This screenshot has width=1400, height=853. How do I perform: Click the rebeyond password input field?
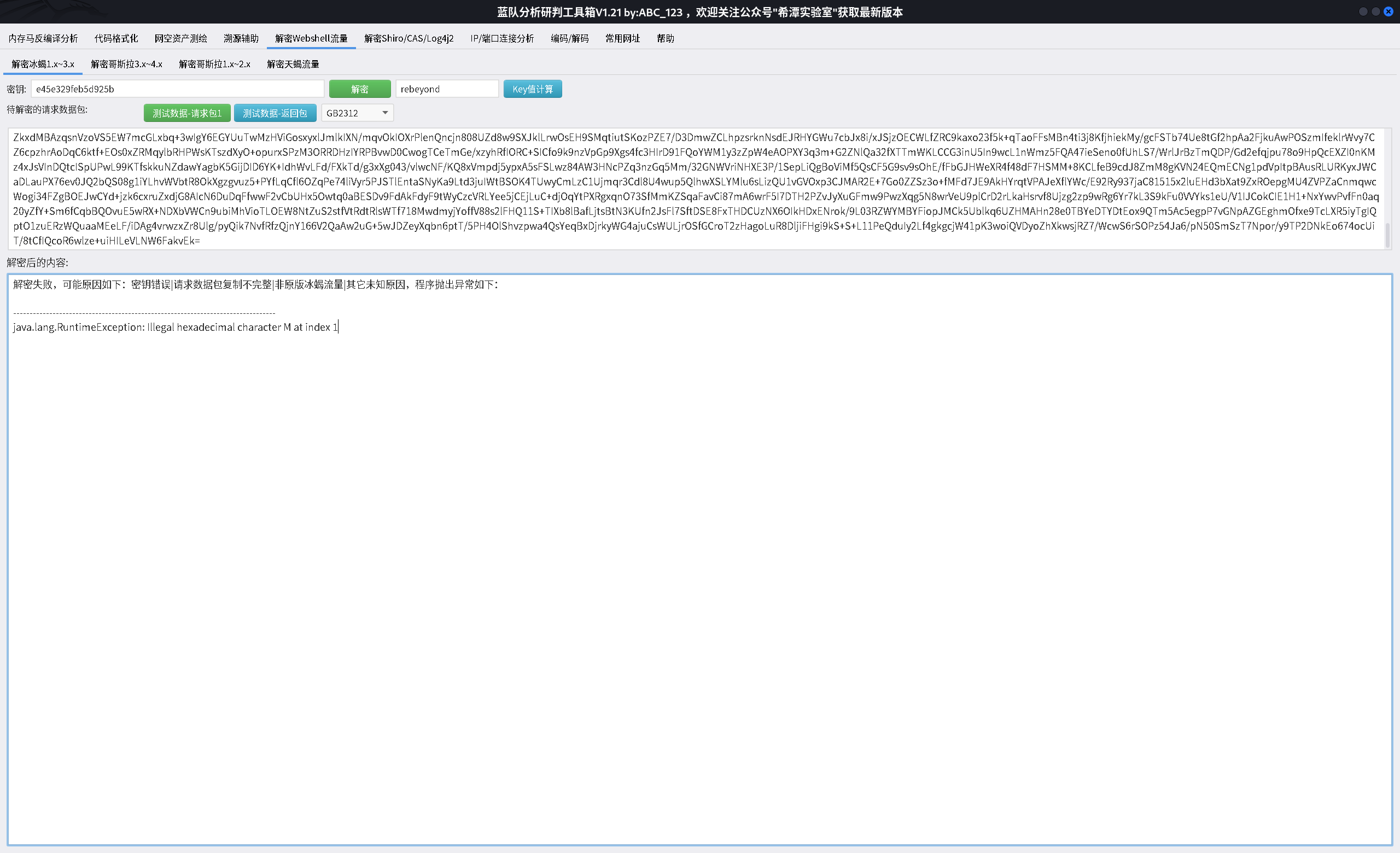point(447,89)
